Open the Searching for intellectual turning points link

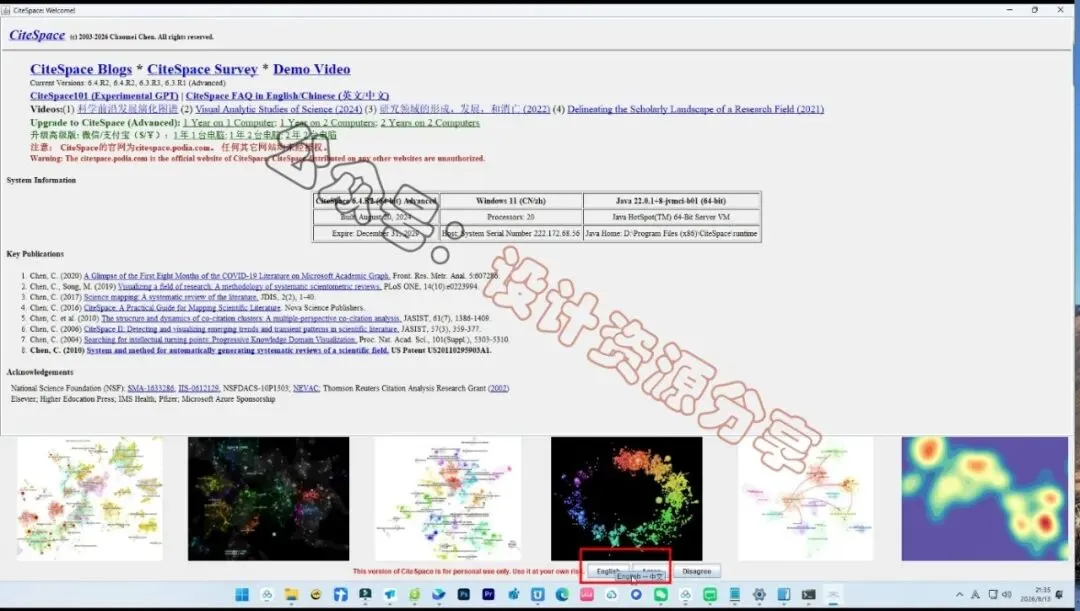click(x=220, y=340)
